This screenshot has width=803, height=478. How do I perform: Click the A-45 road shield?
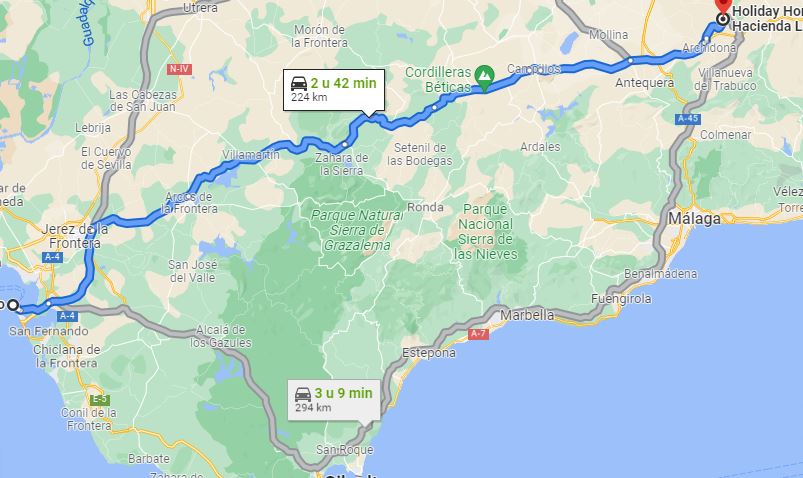[x=688, y=118]
